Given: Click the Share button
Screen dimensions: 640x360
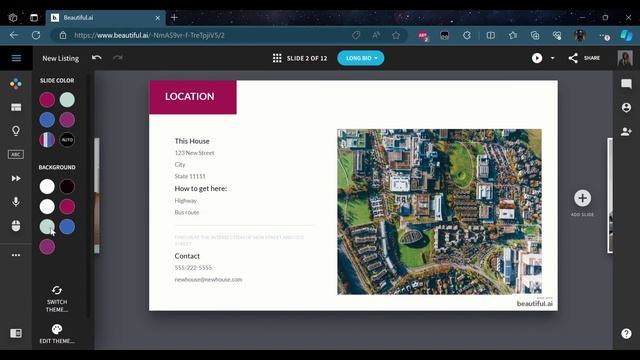Looking at the screenshot, I should 584,58.
